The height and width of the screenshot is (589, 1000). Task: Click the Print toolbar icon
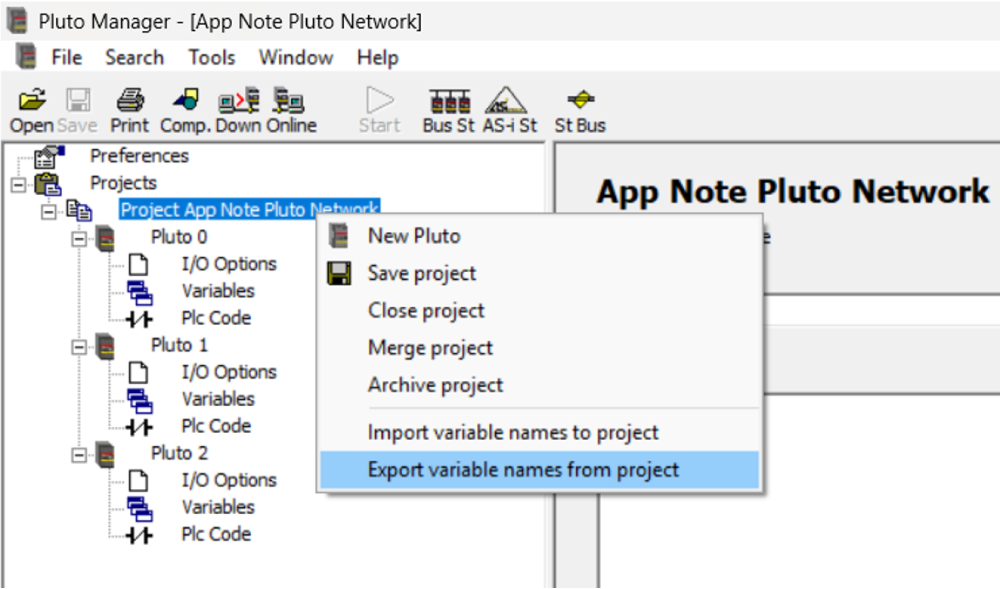[130, 100]
